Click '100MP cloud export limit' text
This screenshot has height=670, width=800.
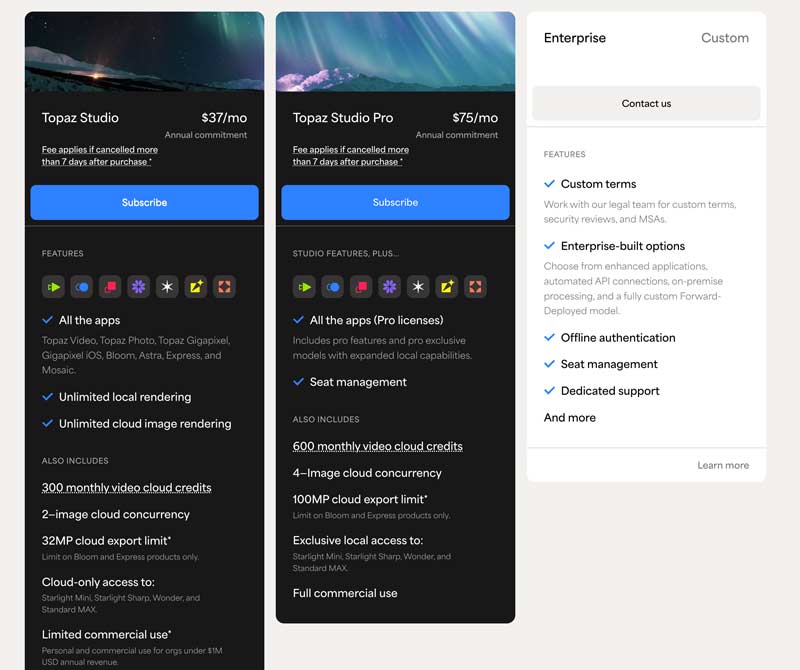point(360,500)
